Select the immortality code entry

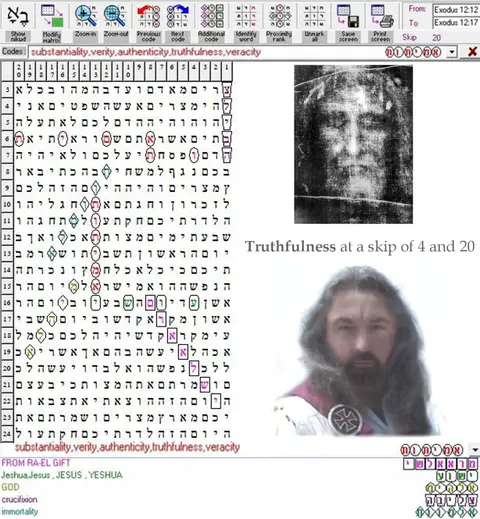(x=20, y=511)
